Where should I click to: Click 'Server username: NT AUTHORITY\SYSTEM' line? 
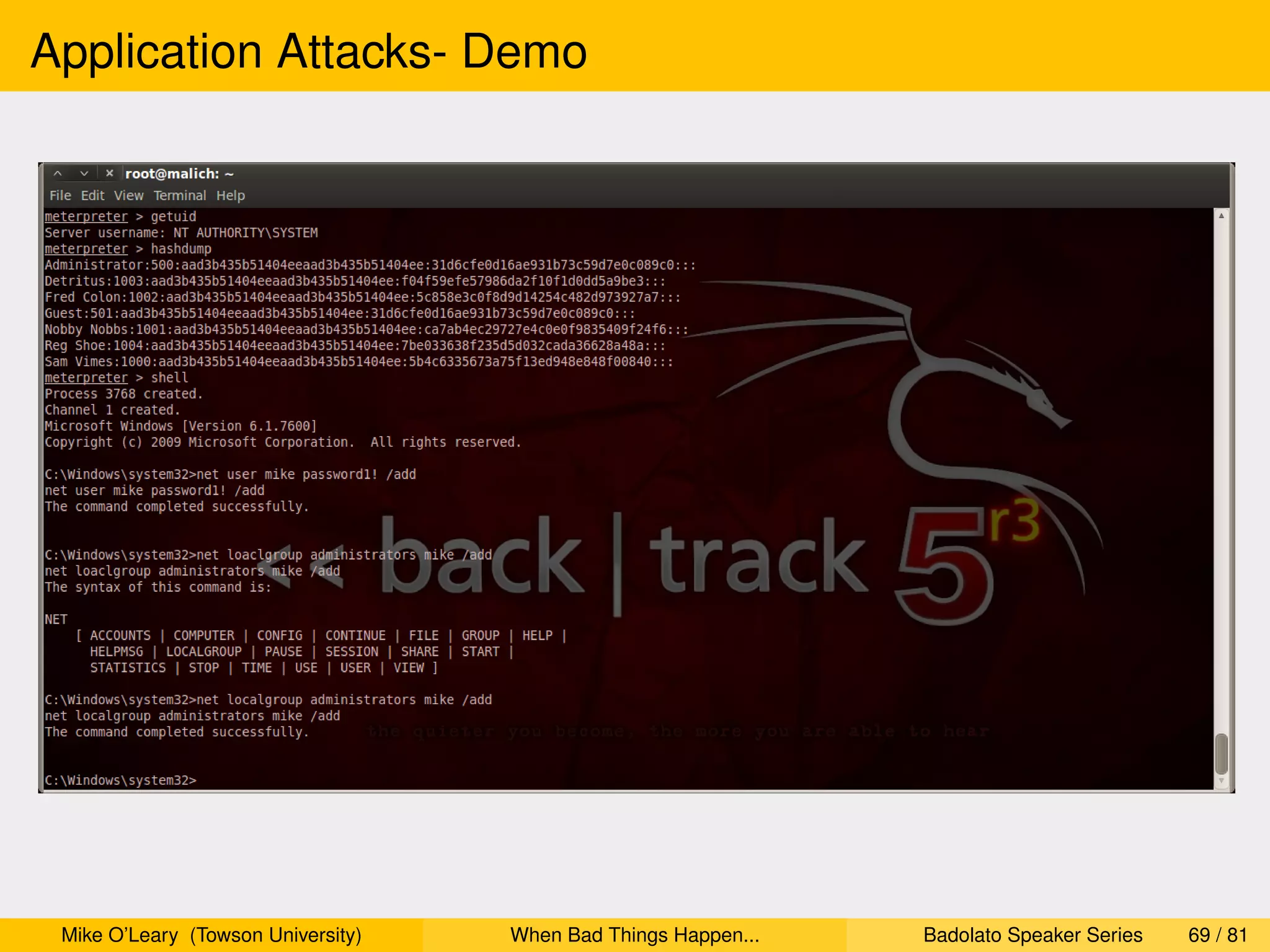pyautogui.click(x=181, y=233)
